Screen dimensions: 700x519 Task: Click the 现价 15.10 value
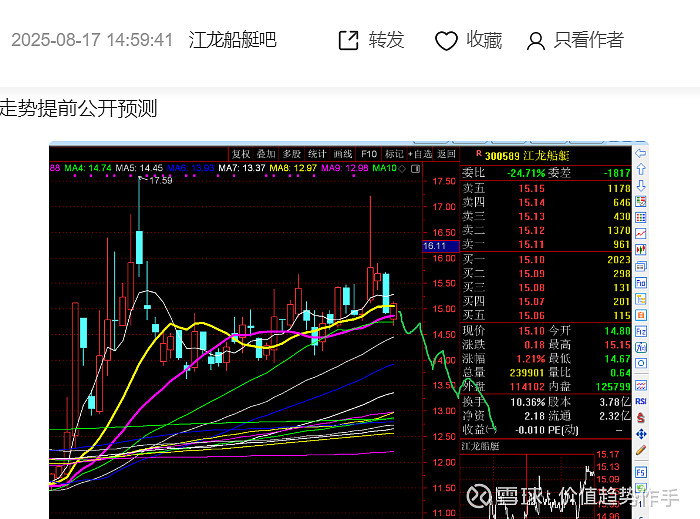(x=532, y=331)
